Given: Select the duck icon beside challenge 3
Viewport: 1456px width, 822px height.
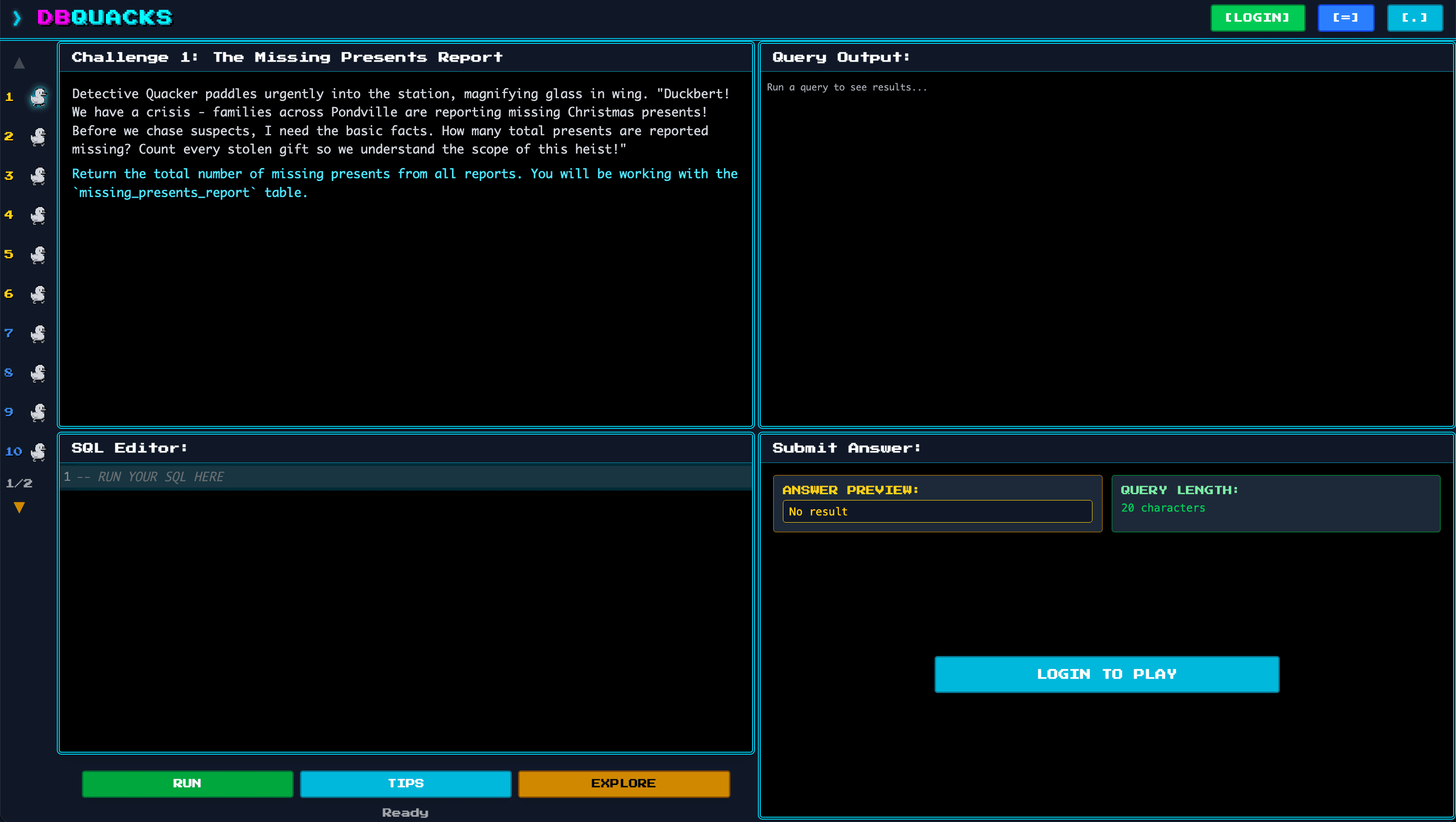Looking at the screenshot, I should [38, 176].
